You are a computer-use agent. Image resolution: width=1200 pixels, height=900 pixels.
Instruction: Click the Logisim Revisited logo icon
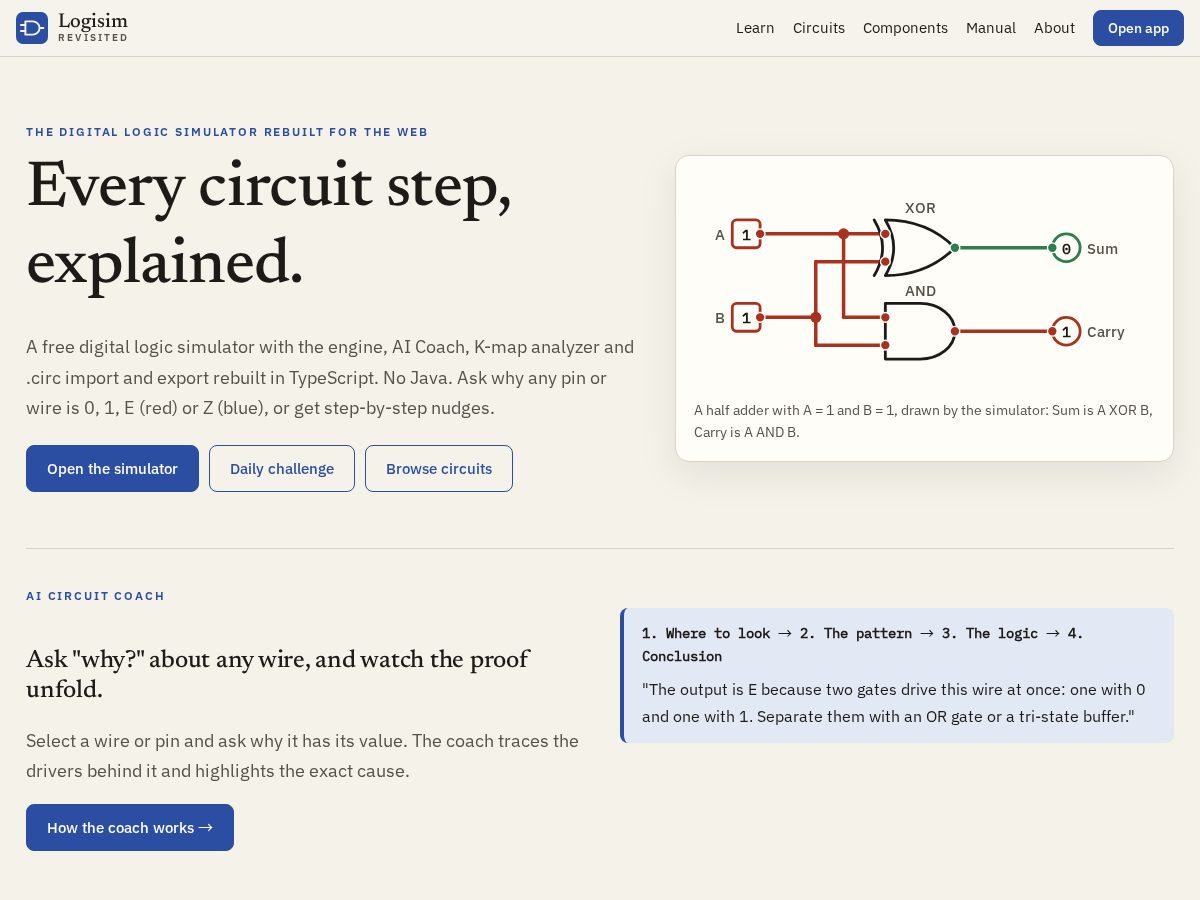(32, 28)
